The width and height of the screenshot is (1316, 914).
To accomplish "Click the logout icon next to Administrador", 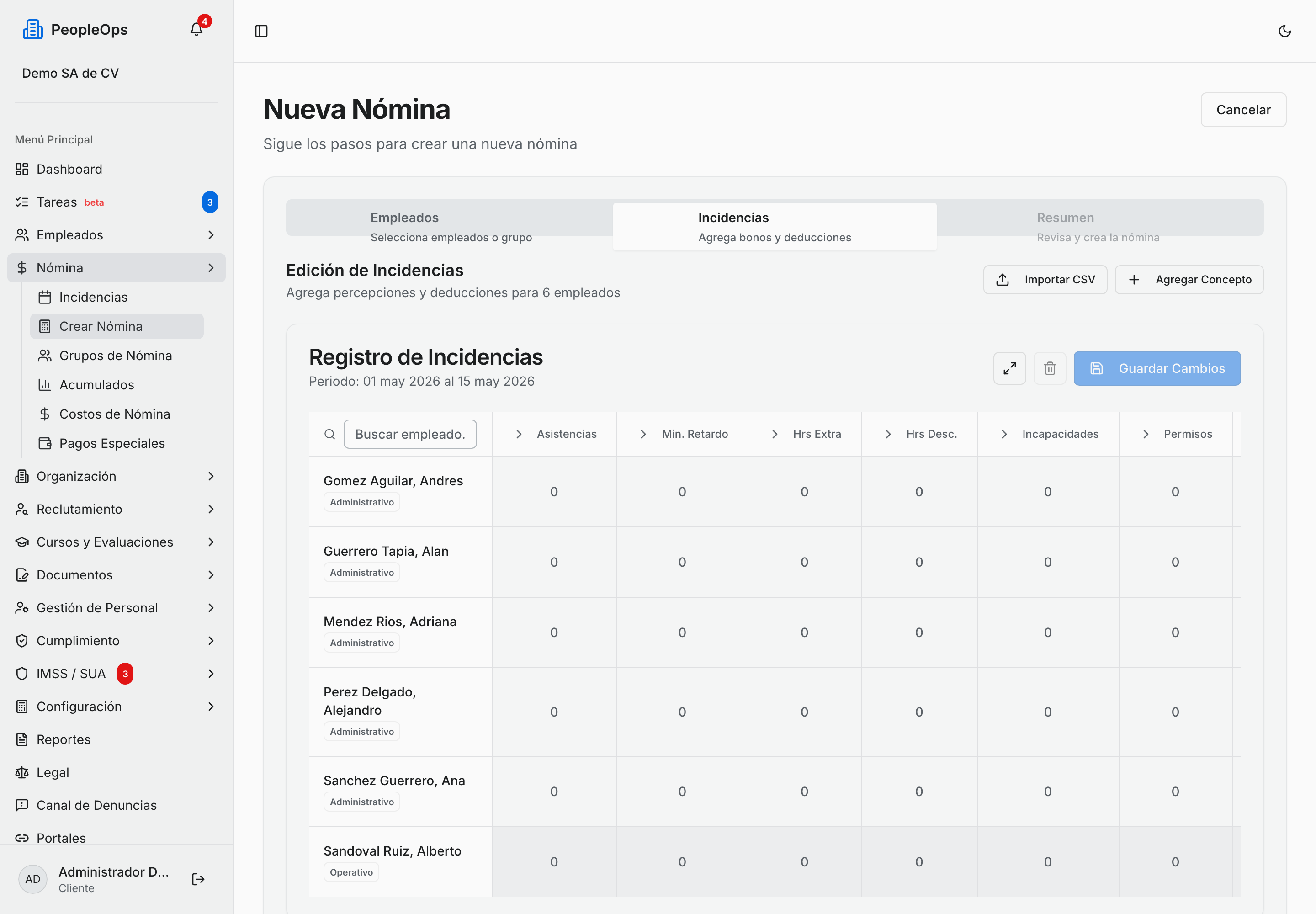I will pos(198,879).
